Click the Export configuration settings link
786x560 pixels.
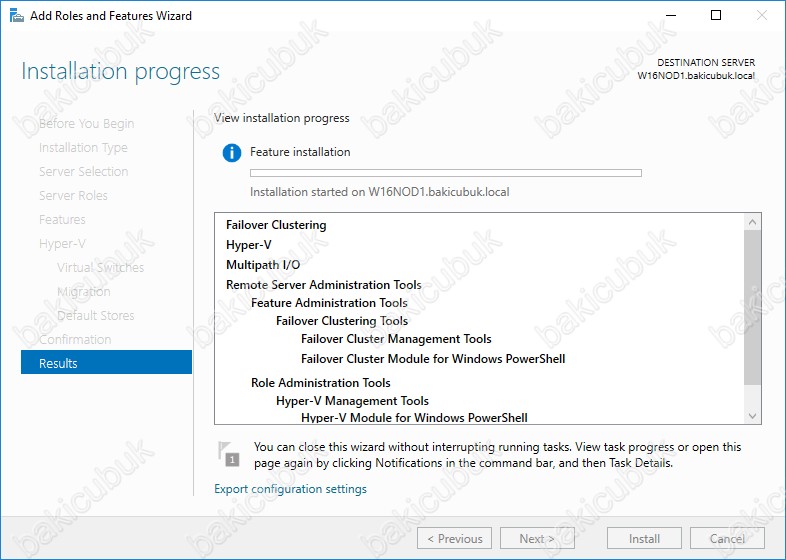point(290,489)
